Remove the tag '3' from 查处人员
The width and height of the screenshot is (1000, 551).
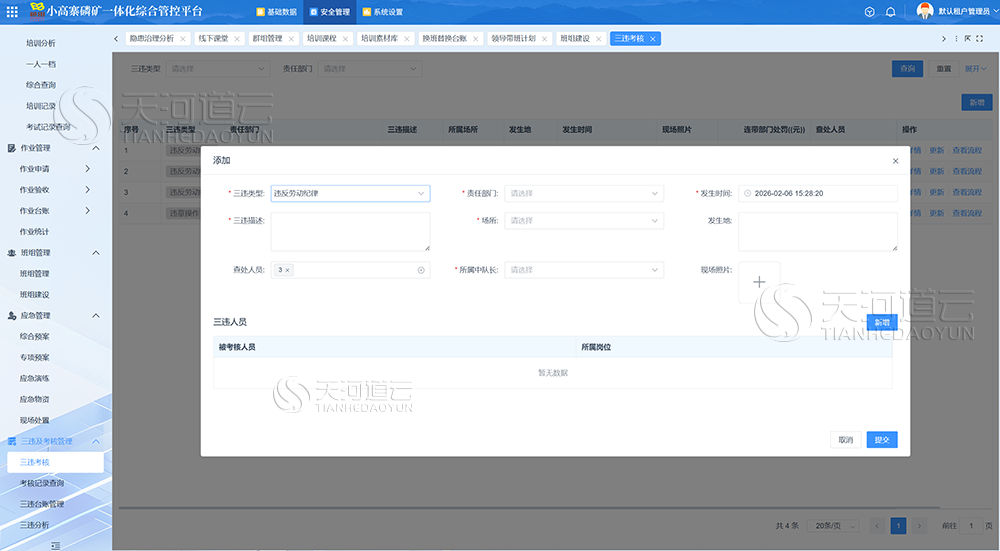pyautogui.click(x=287, y=270)
